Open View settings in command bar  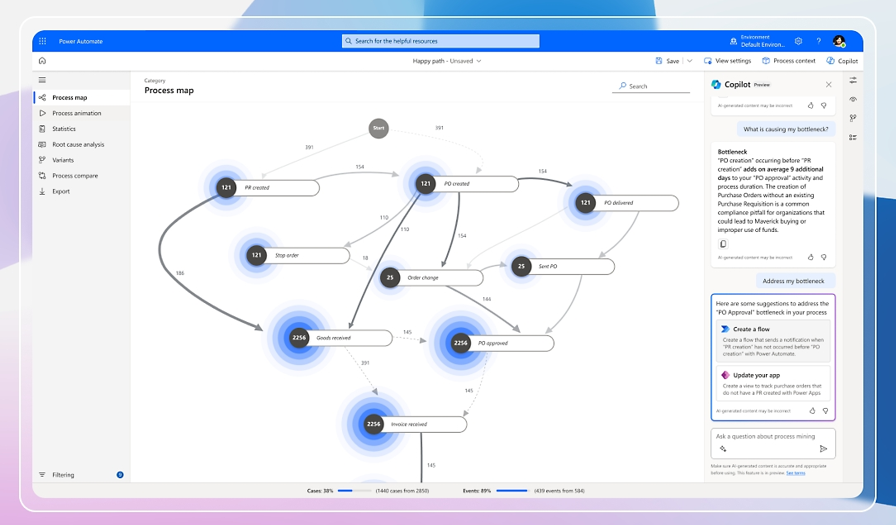click(727, 61)
